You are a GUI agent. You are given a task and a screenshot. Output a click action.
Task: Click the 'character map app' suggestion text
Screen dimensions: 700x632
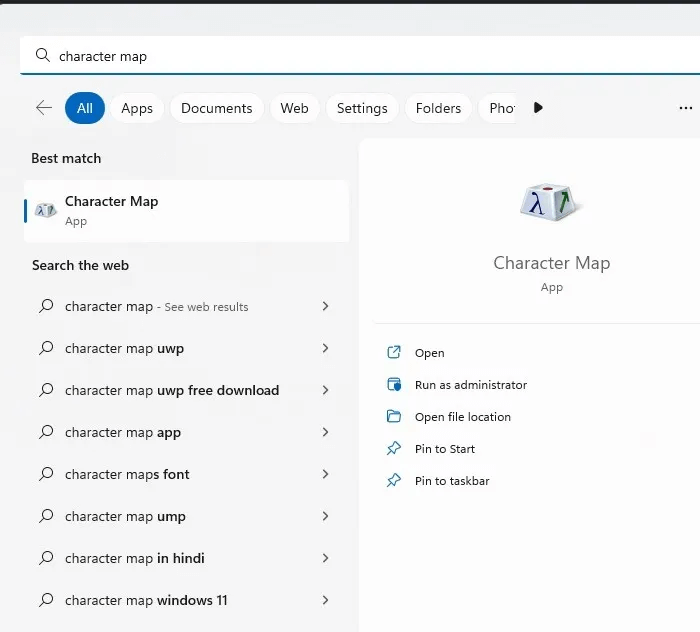pyautogui.click(x=123, y=432)
